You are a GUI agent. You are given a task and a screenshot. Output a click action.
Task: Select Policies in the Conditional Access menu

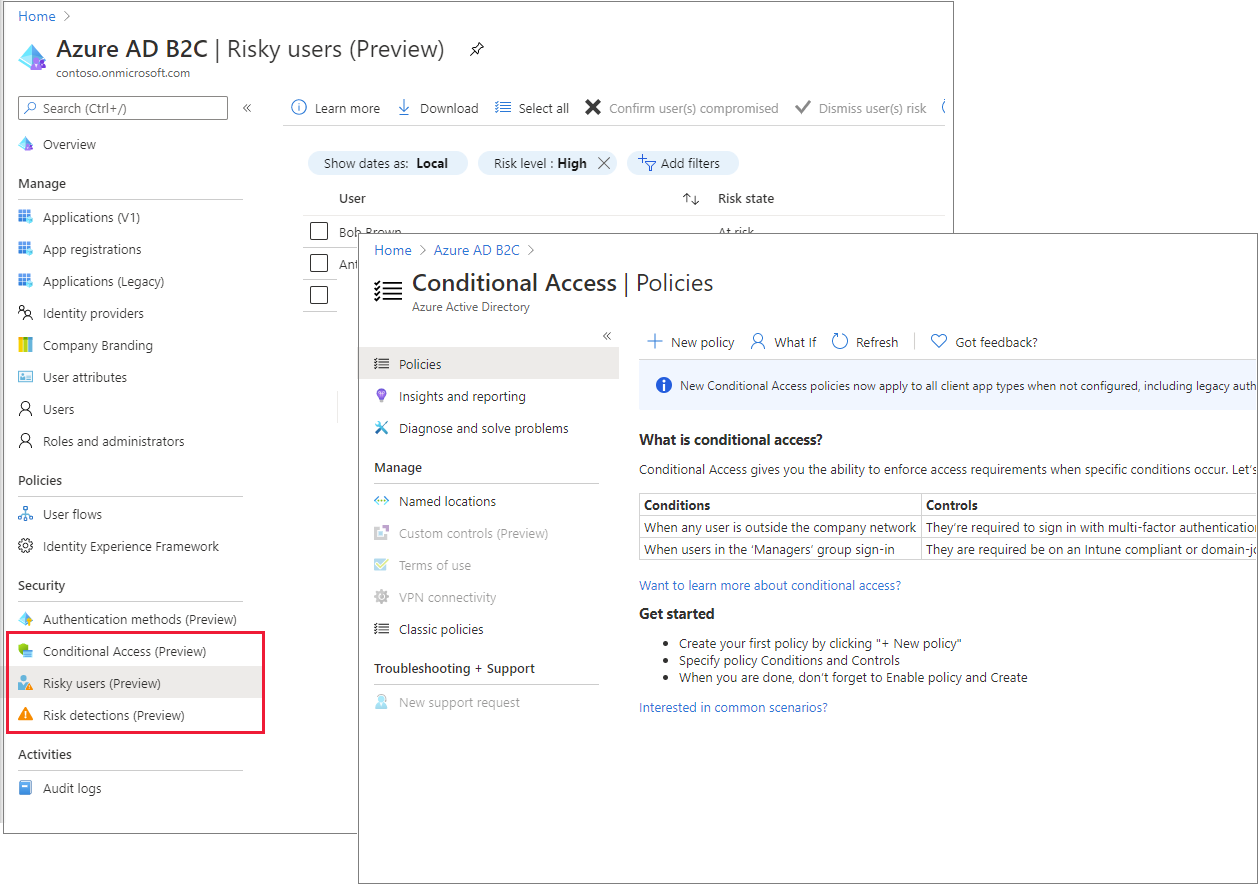coord(489,364)
